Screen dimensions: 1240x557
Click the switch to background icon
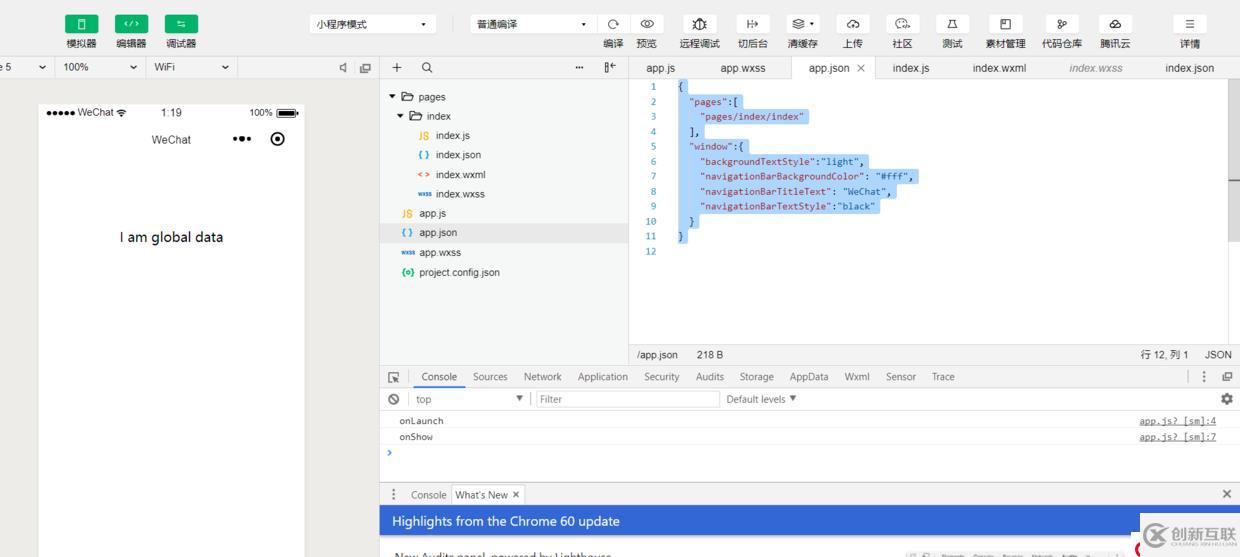752,24
